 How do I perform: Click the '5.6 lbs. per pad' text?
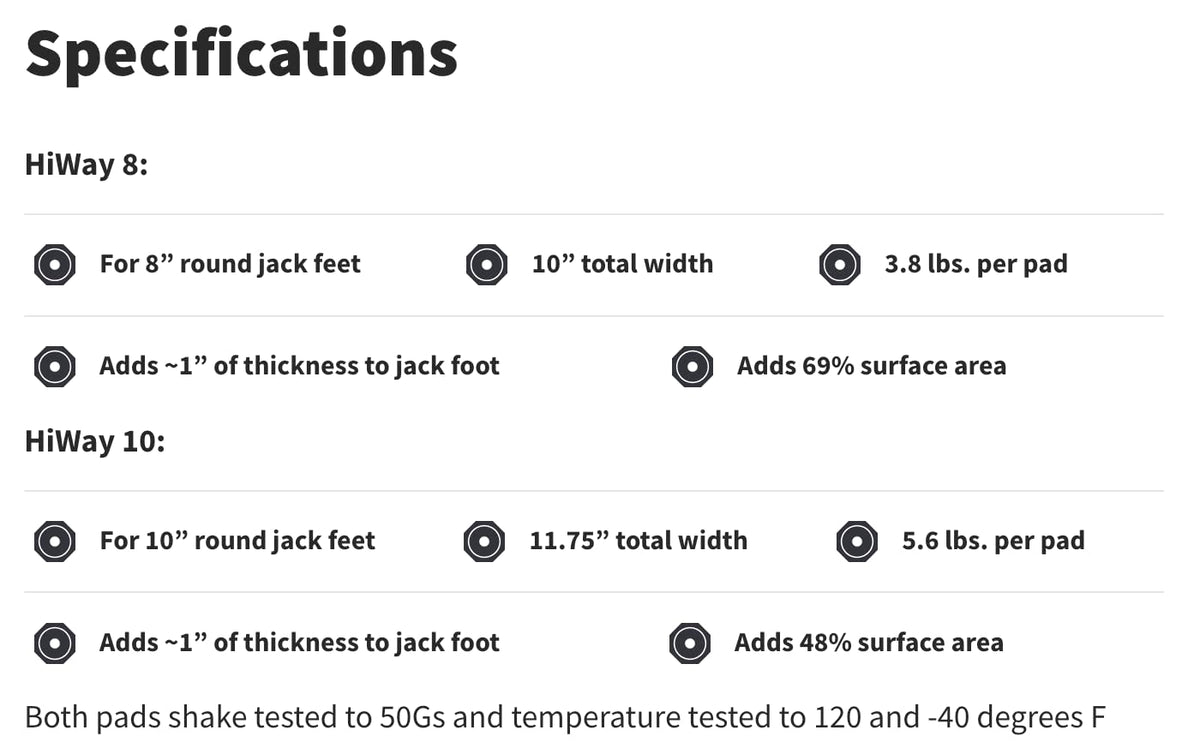tap(992, 541)
